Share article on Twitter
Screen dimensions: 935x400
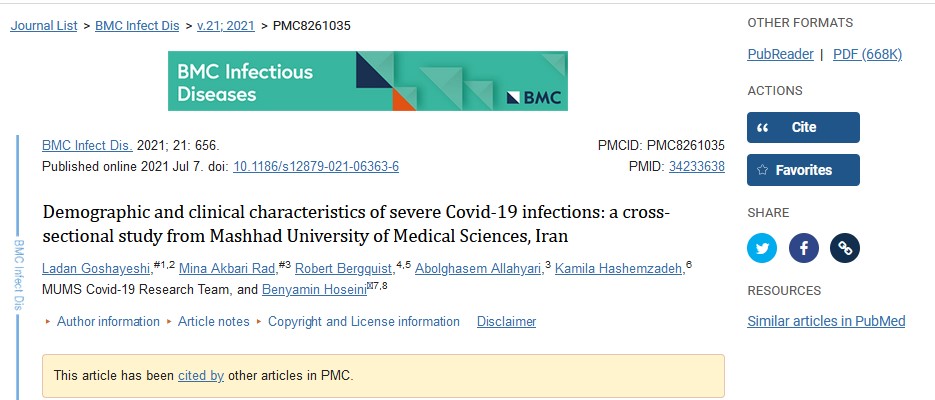coord(762,248)
